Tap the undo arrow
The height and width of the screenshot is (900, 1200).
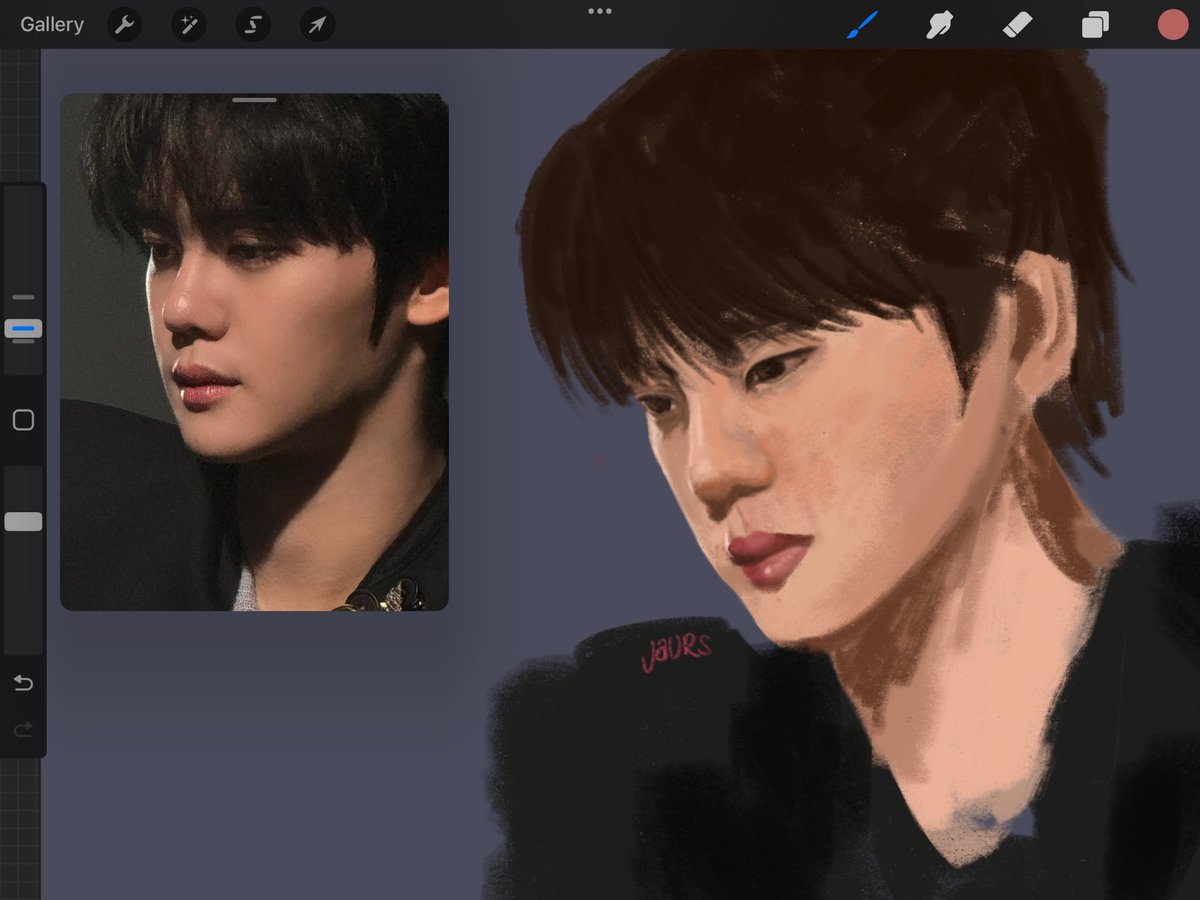[x=23, y=683]
